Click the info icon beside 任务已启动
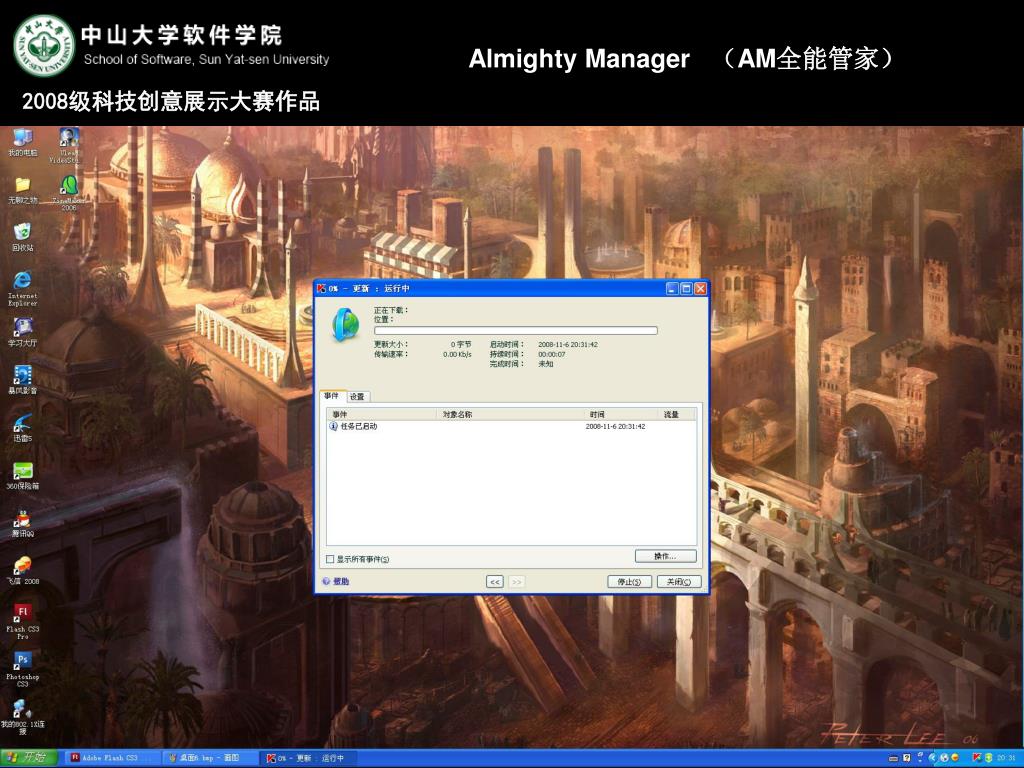 point(333,426)
